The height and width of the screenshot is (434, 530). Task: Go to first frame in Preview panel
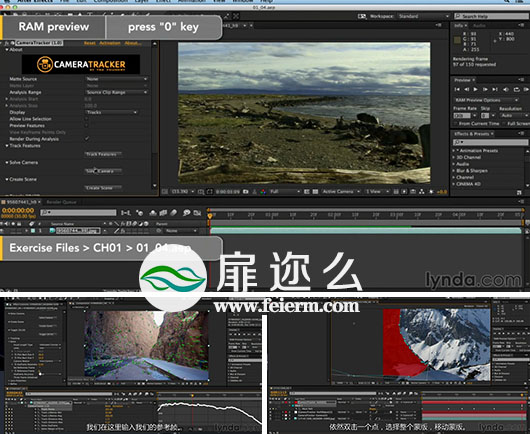[x=457, y=90]
